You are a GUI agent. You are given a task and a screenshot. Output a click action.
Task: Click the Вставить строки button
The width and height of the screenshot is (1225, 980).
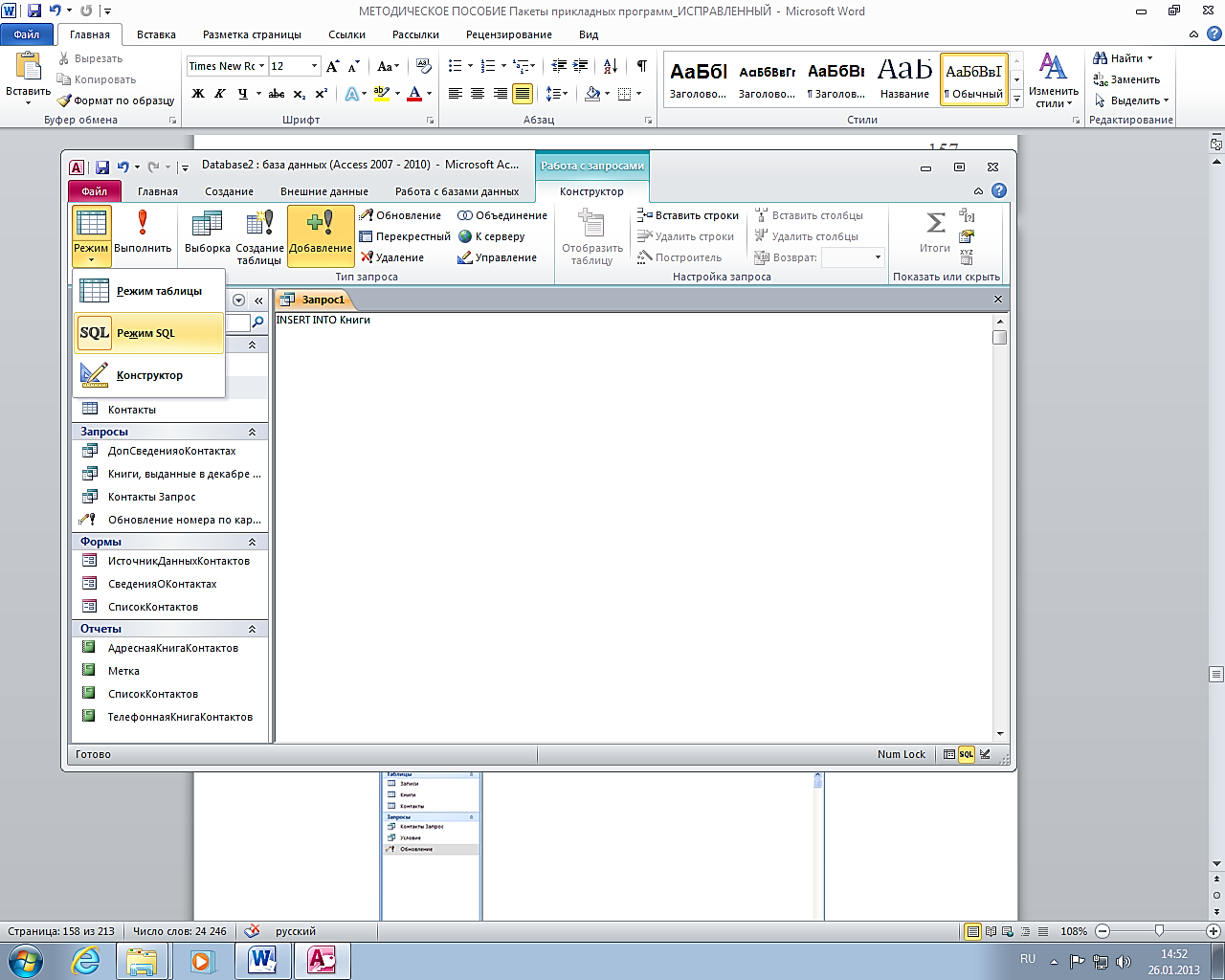(688, 215)
